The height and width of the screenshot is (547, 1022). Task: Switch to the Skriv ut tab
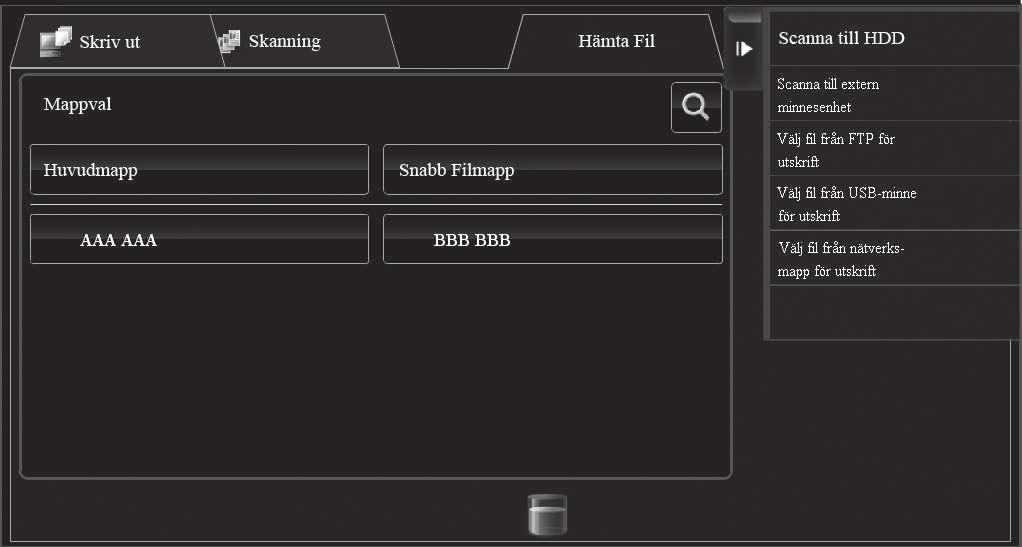pos(117,41)
